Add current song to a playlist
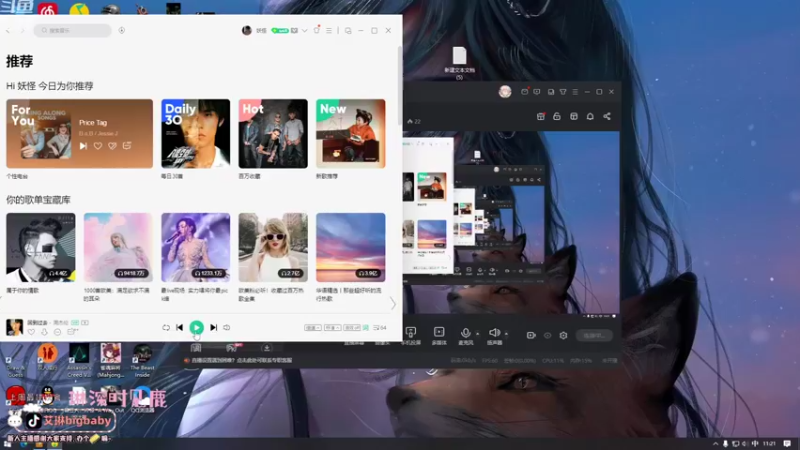 click(x=72, y=332)
